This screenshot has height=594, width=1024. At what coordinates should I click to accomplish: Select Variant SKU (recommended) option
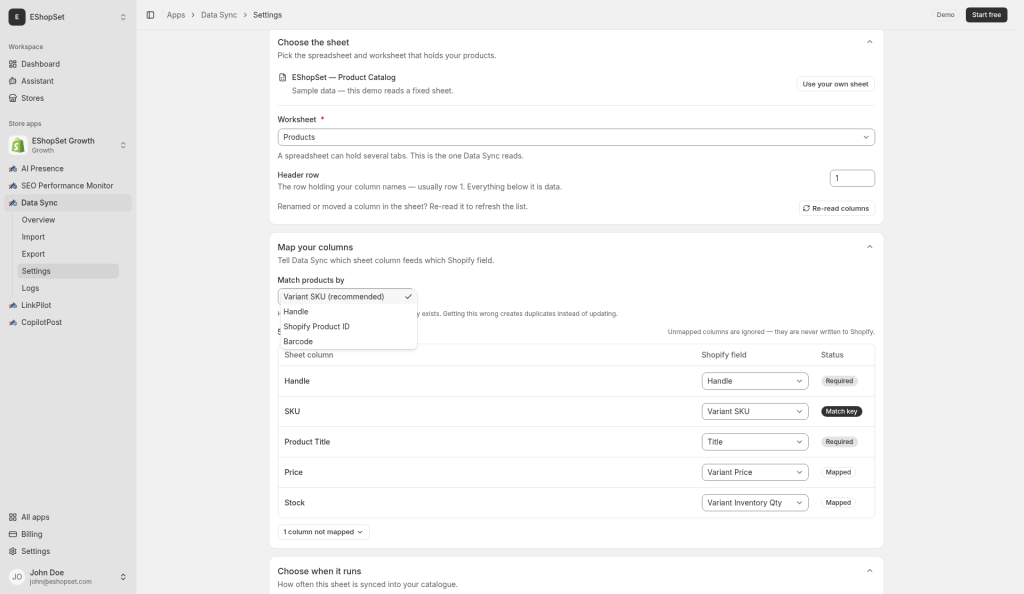coord(347,297)
